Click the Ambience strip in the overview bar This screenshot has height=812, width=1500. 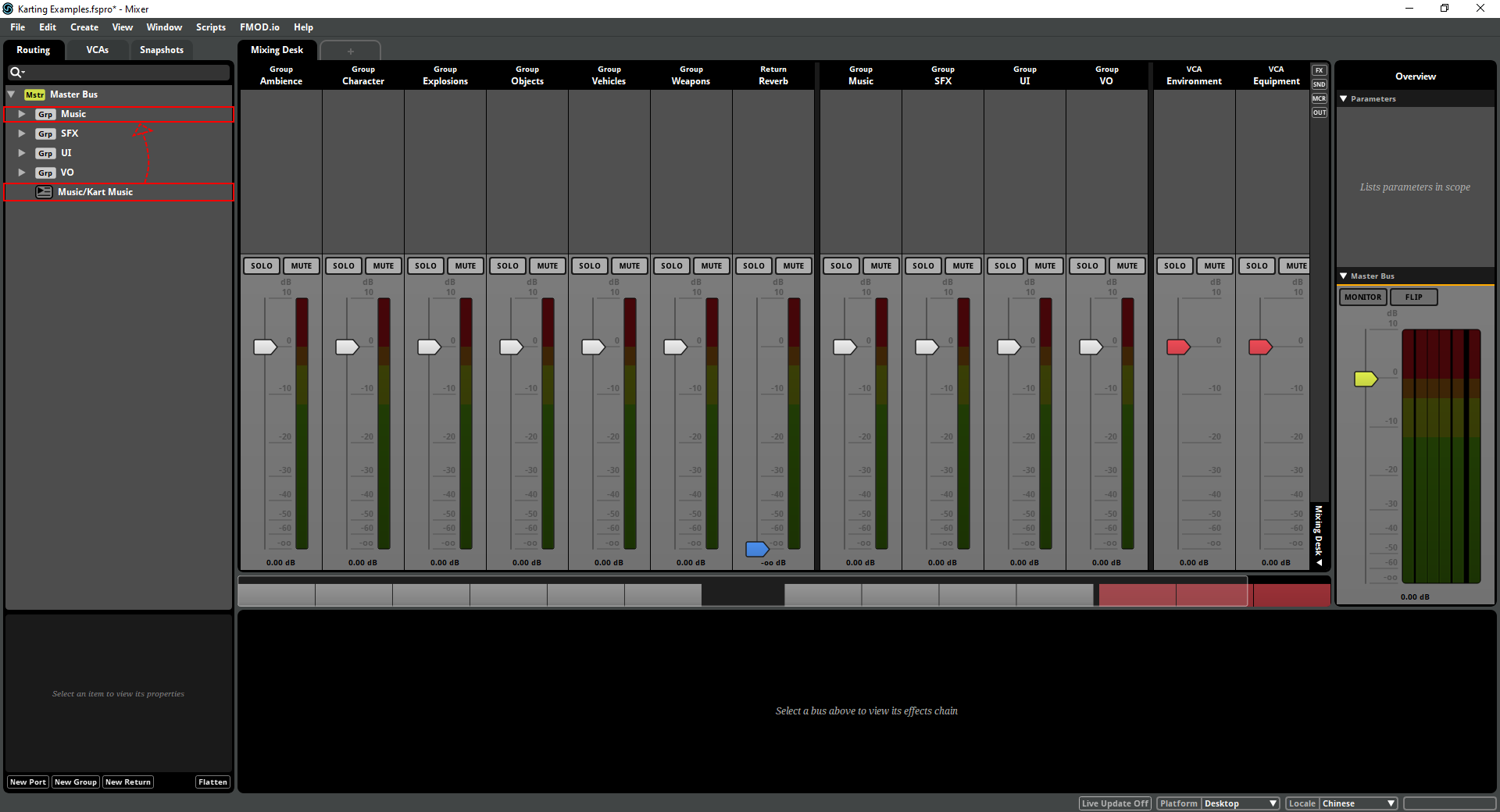click(277, 595)
